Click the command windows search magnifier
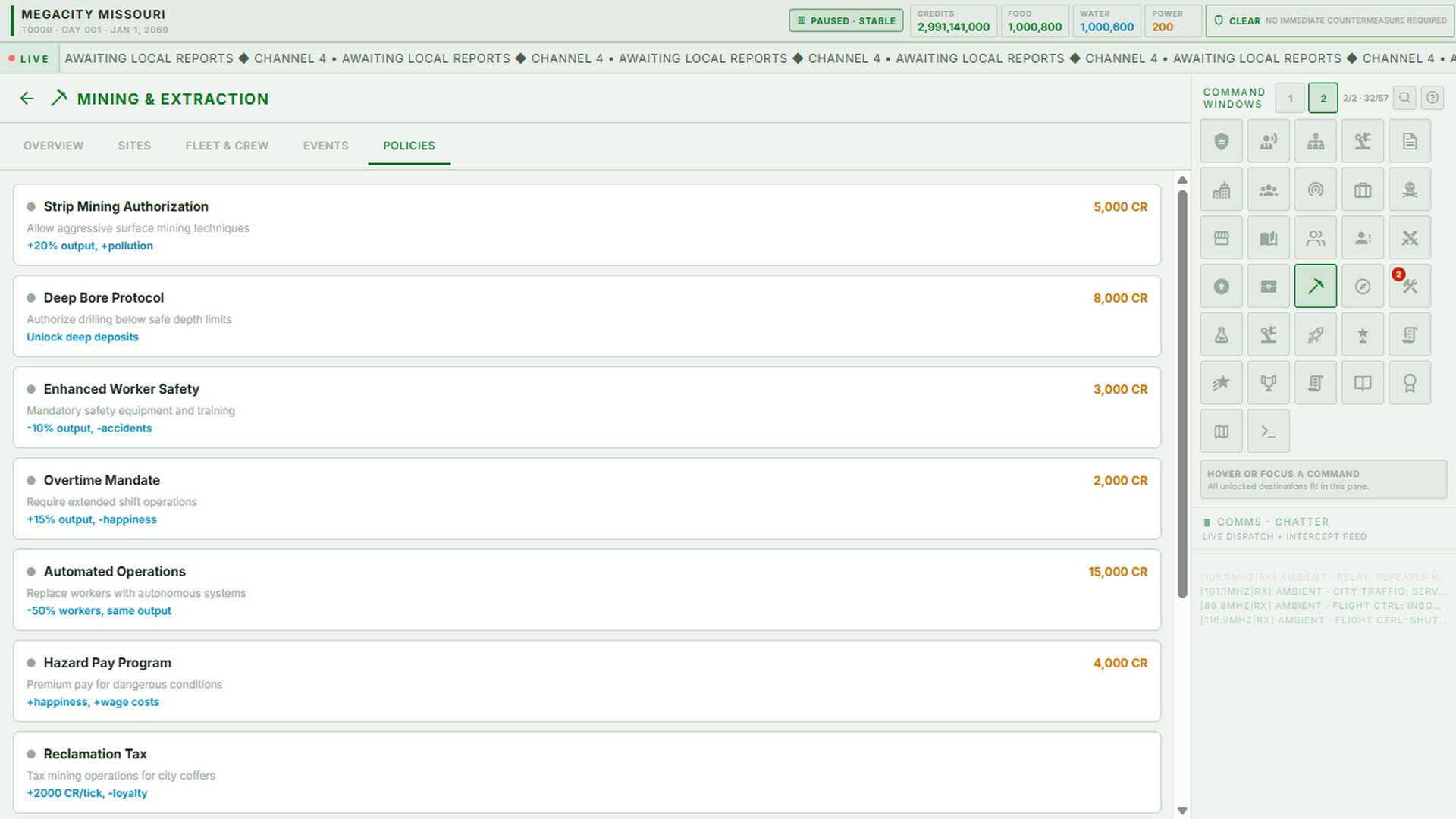Viewport: 1456px width, 819px height. [x=1404, y=98]
